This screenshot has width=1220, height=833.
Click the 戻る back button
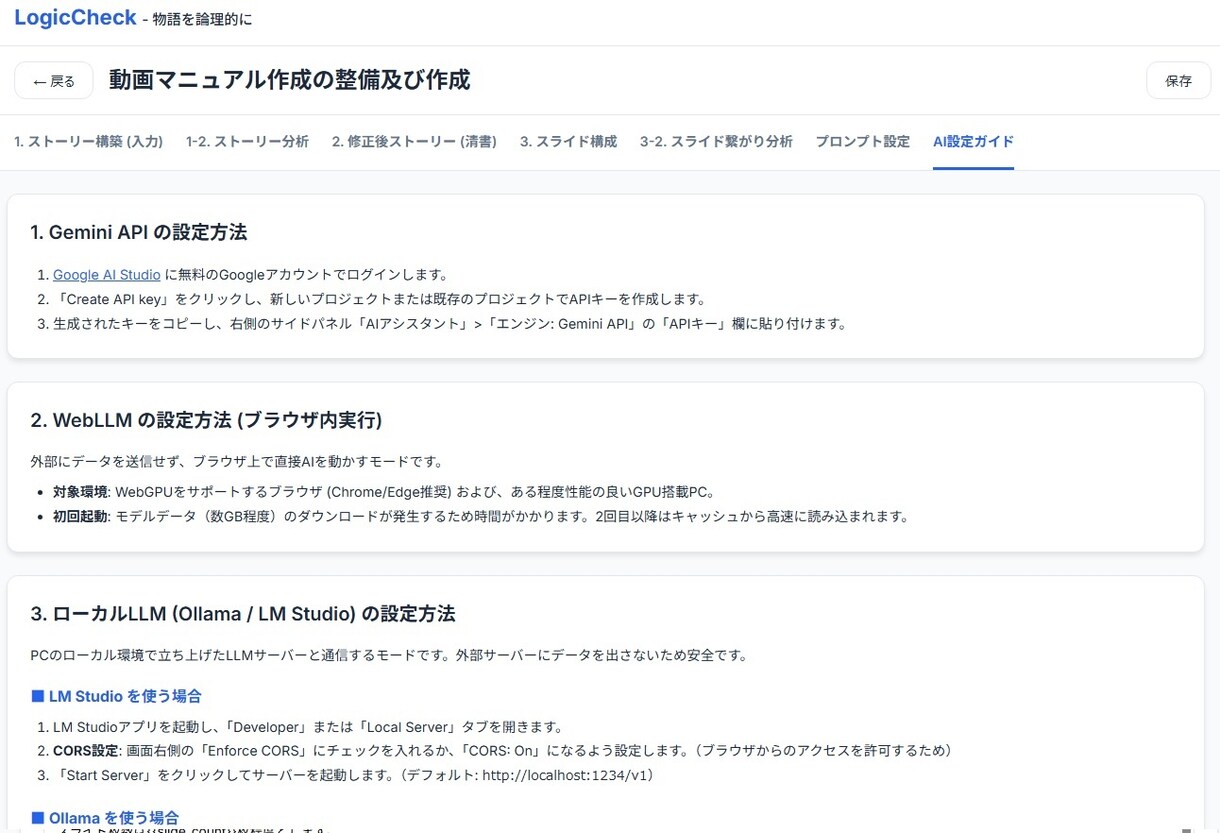pos(53,81)
